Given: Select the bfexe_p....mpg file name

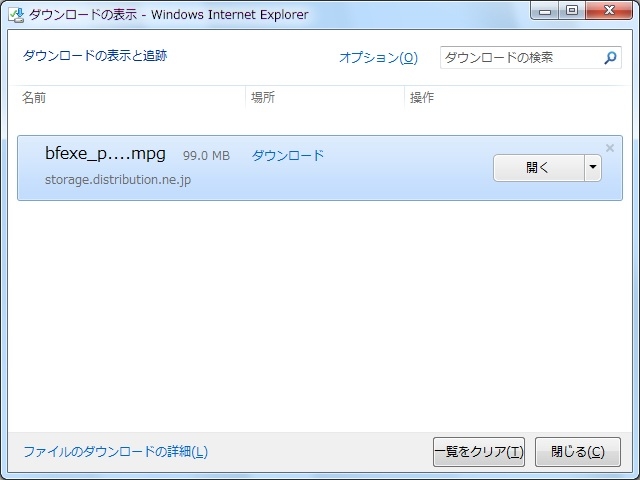Looking at the screenshot, I should [x=105, y=154].
